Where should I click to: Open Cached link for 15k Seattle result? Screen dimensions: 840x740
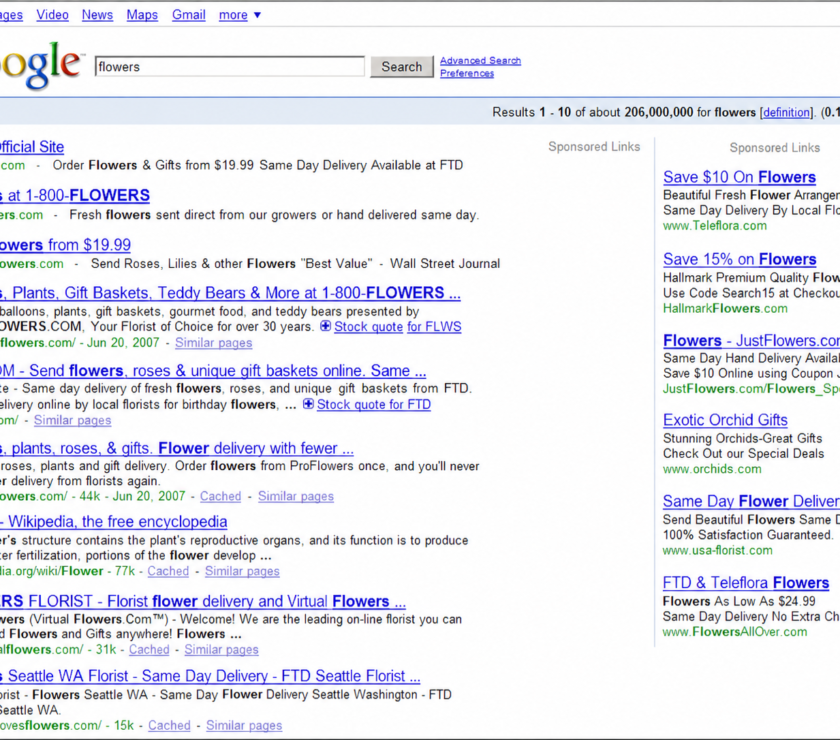click(x=169, y=726)
